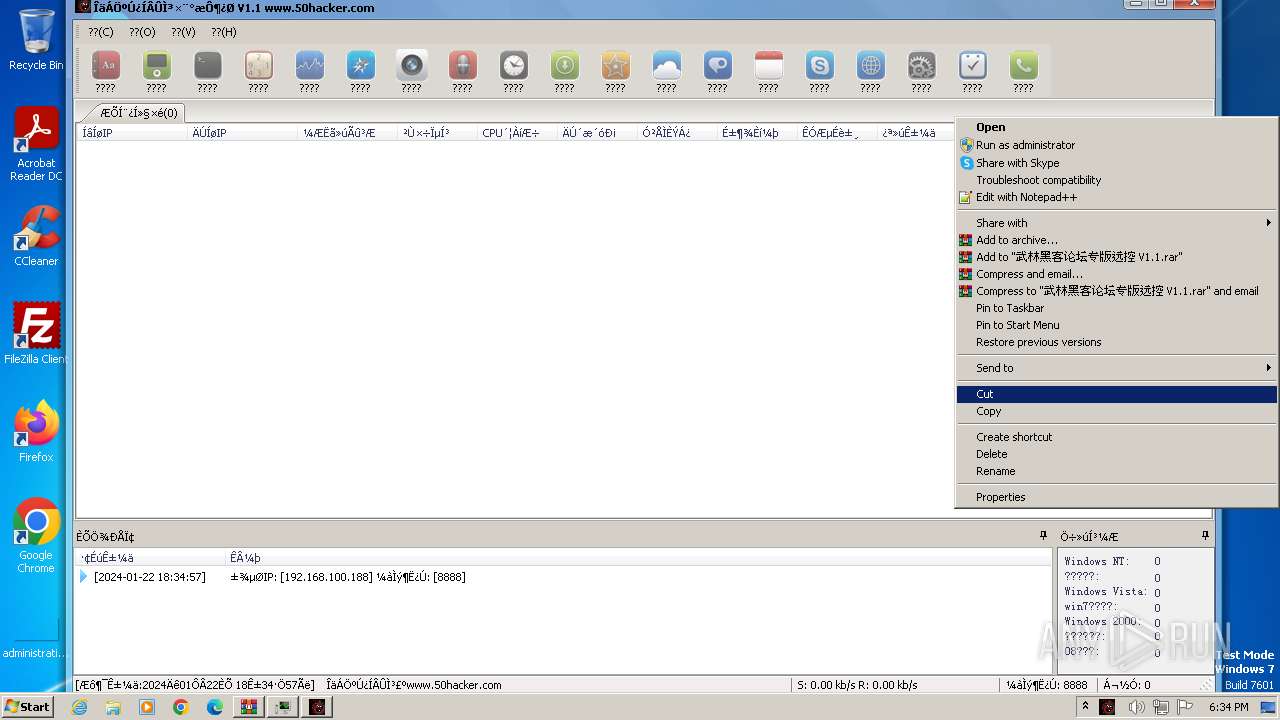Expand the Send to submenu
This screenshot has height=720, width=1280.
(1116, 368)
